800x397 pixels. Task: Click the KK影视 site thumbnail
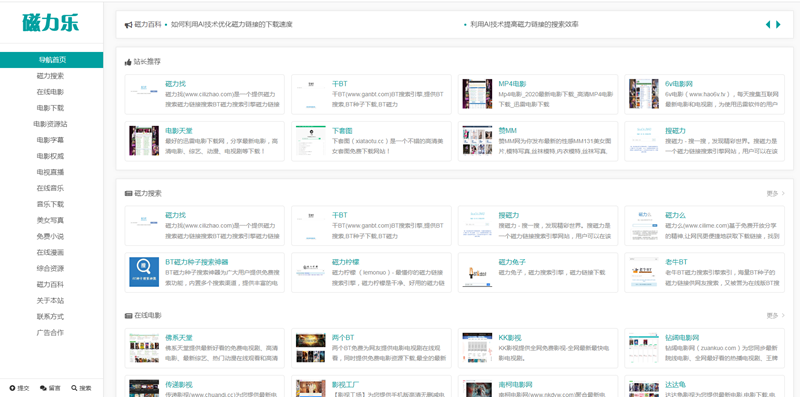pyautogui.click(x=477, y=348)
